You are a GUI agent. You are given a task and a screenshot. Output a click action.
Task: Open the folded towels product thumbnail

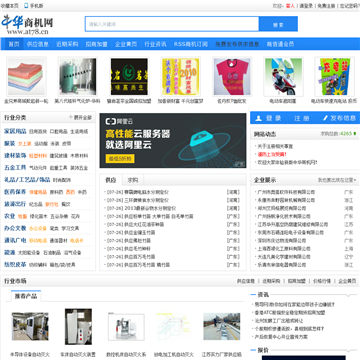26,77
